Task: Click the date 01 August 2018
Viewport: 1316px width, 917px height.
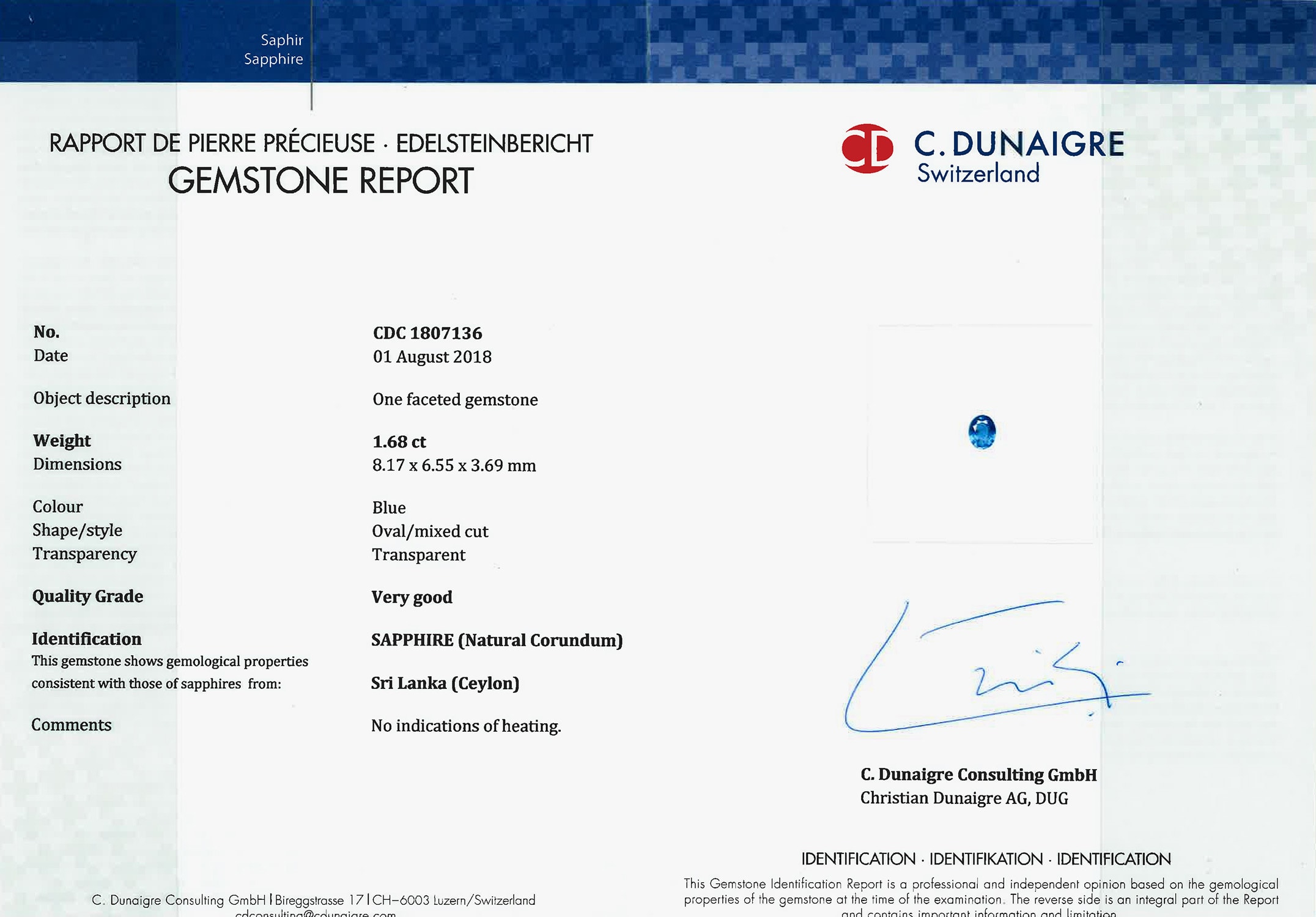Action: tap(432, 357)
